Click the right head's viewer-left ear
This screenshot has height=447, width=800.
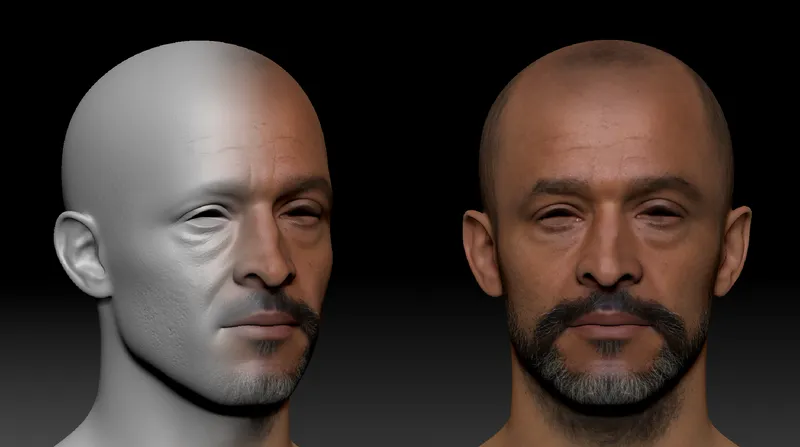(x=482, y=250)
